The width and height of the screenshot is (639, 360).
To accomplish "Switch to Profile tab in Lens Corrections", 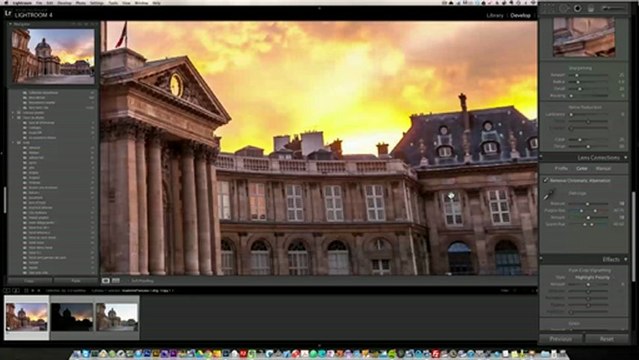I will pos(561,168).
